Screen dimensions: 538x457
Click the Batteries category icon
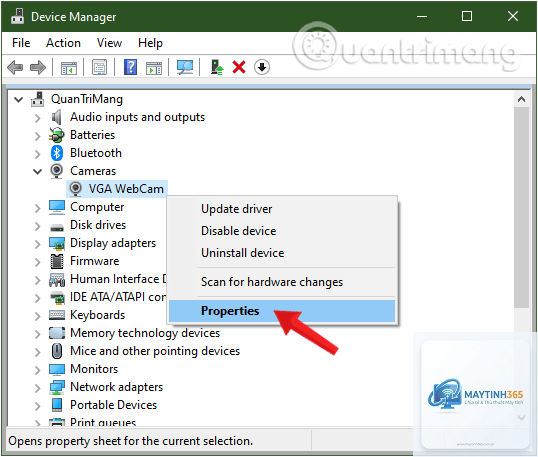[x=57, y=135]
